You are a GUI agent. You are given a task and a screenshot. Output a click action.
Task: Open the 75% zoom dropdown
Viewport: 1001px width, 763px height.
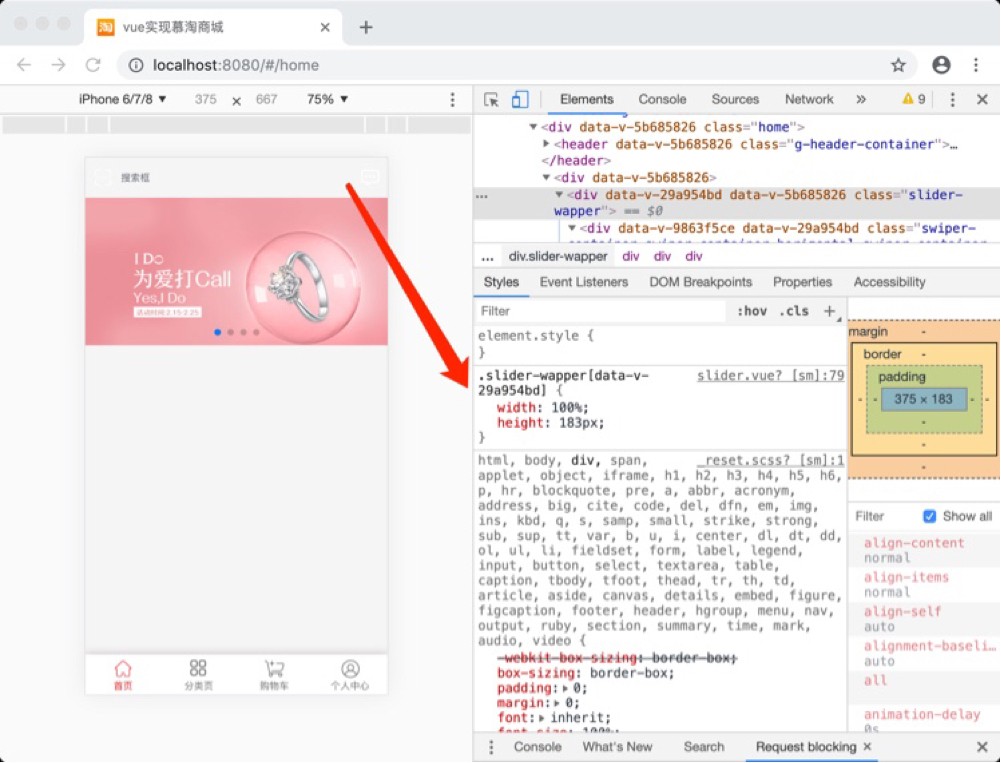[327, 99]
